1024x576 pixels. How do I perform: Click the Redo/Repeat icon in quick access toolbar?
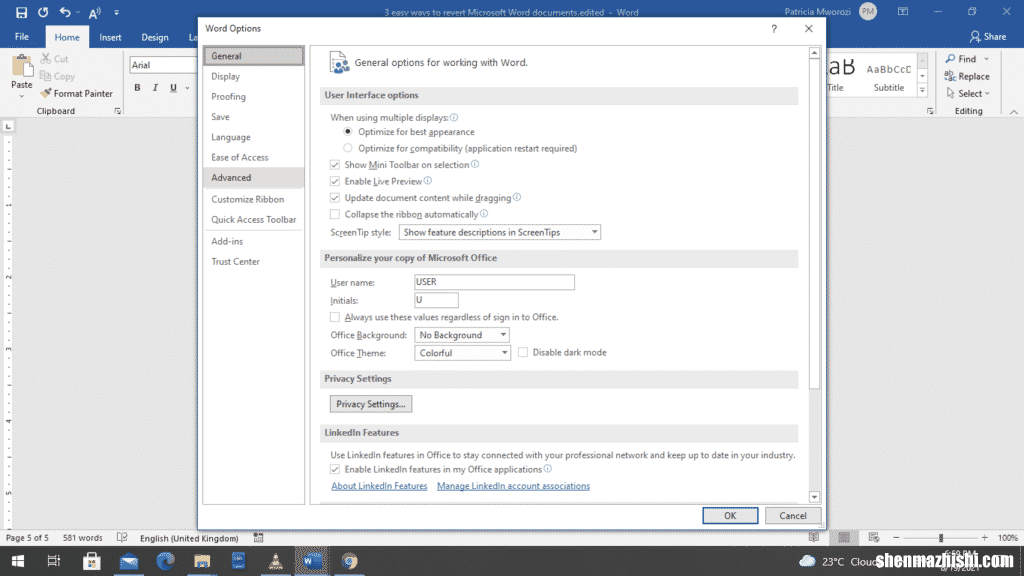pos(43,12)
